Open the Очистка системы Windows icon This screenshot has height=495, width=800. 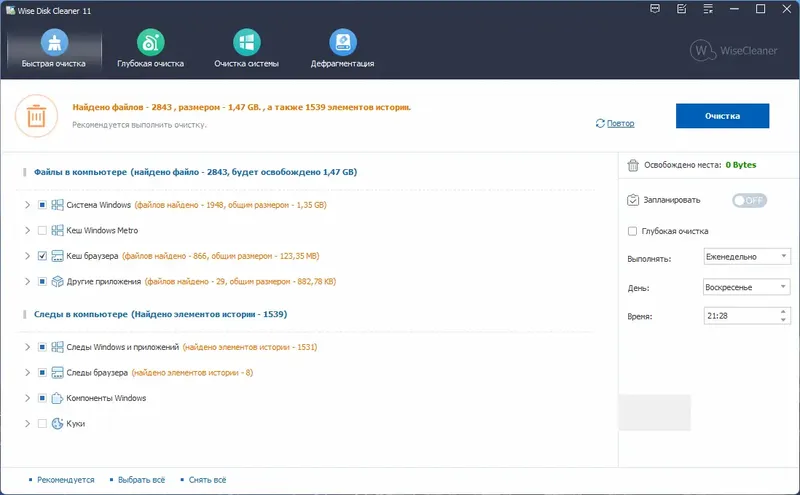[246, 42]
